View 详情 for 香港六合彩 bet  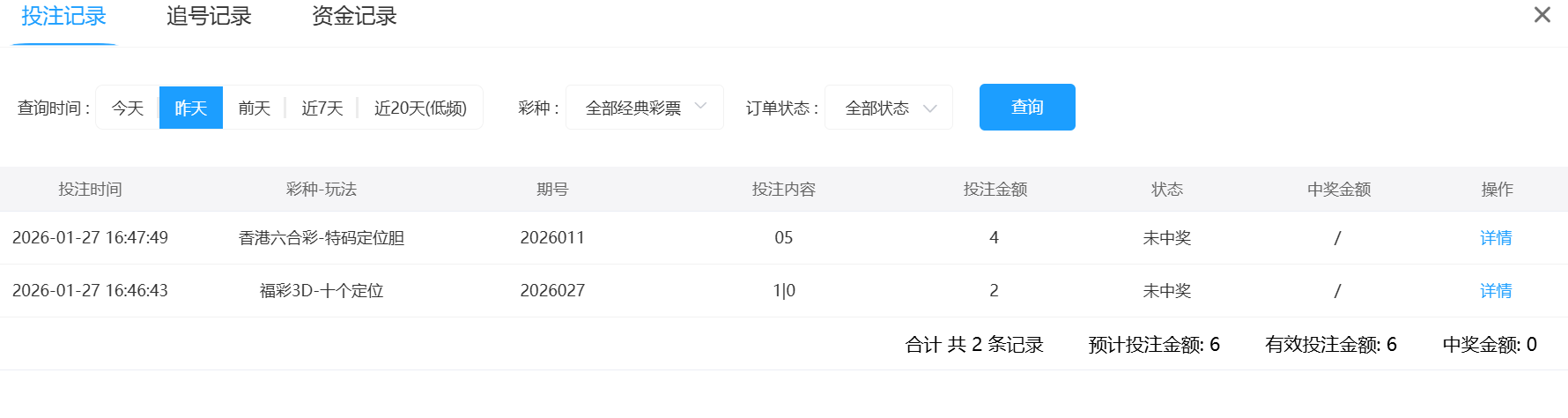tap(1496, 238)
